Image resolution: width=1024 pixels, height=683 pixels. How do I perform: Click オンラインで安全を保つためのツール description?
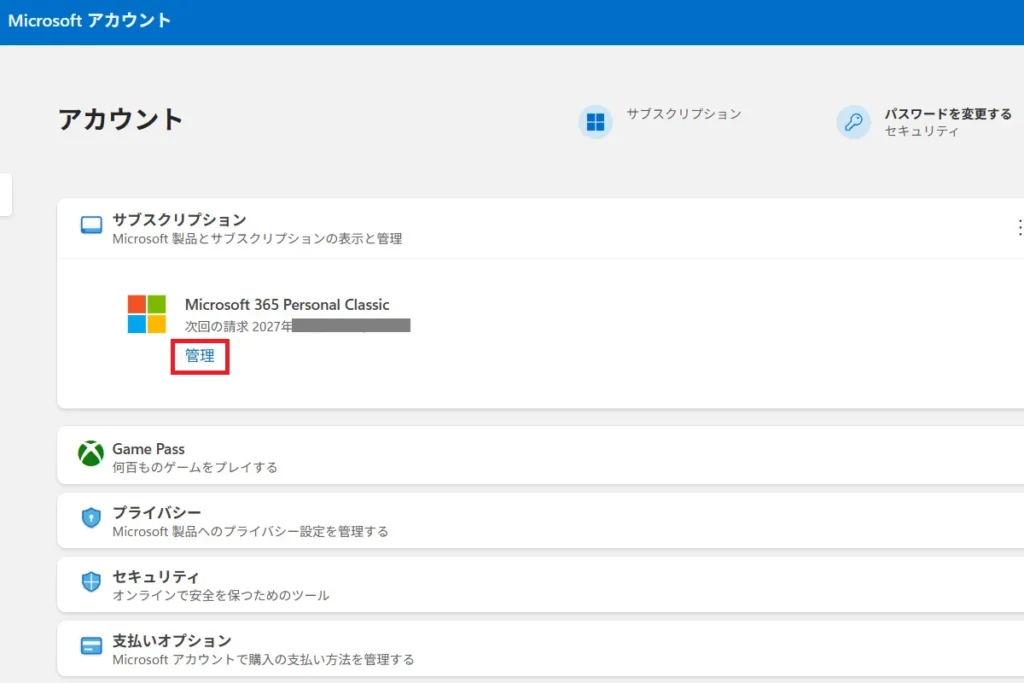coord(221,596)
